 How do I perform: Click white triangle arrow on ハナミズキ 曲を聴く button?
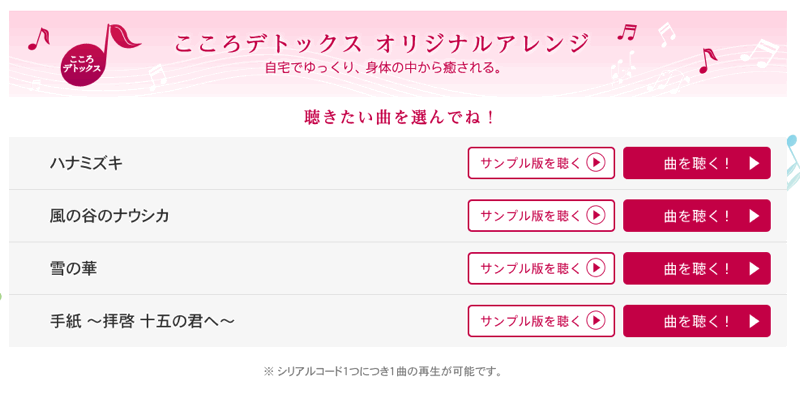point(755,163)
